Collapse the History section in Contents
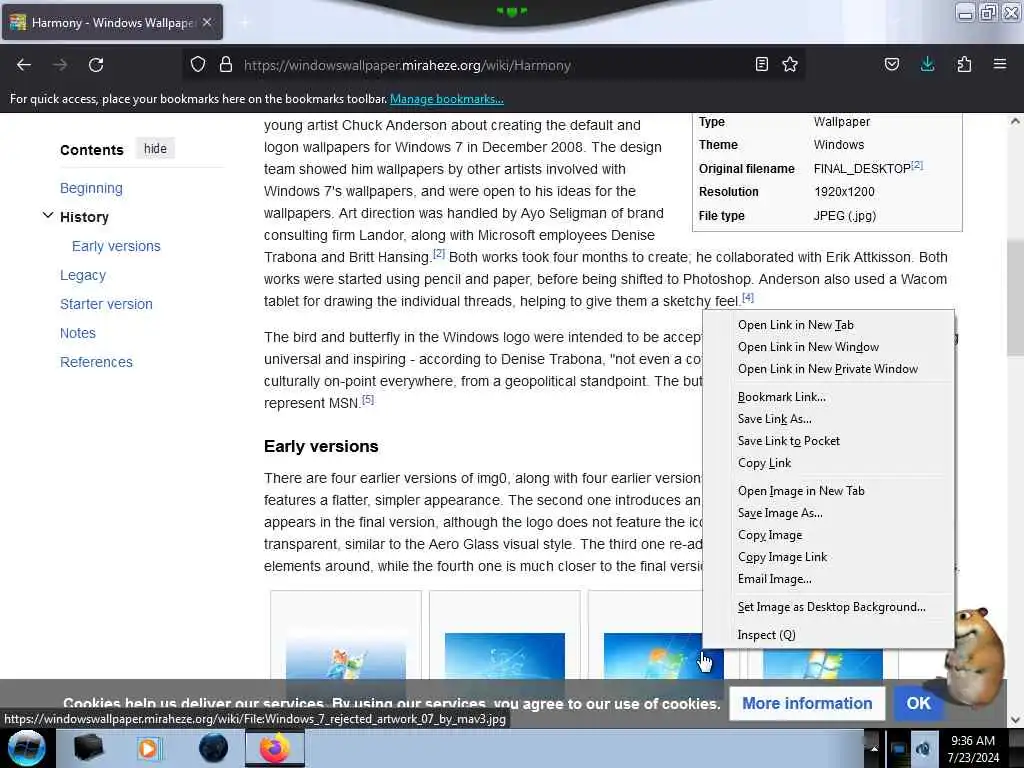Screen dimensions: 1024x768 48,216
